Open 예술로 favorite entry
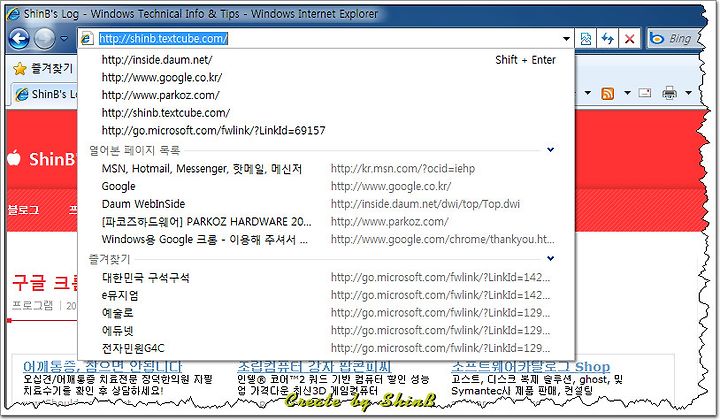 [x=326, y=313]
